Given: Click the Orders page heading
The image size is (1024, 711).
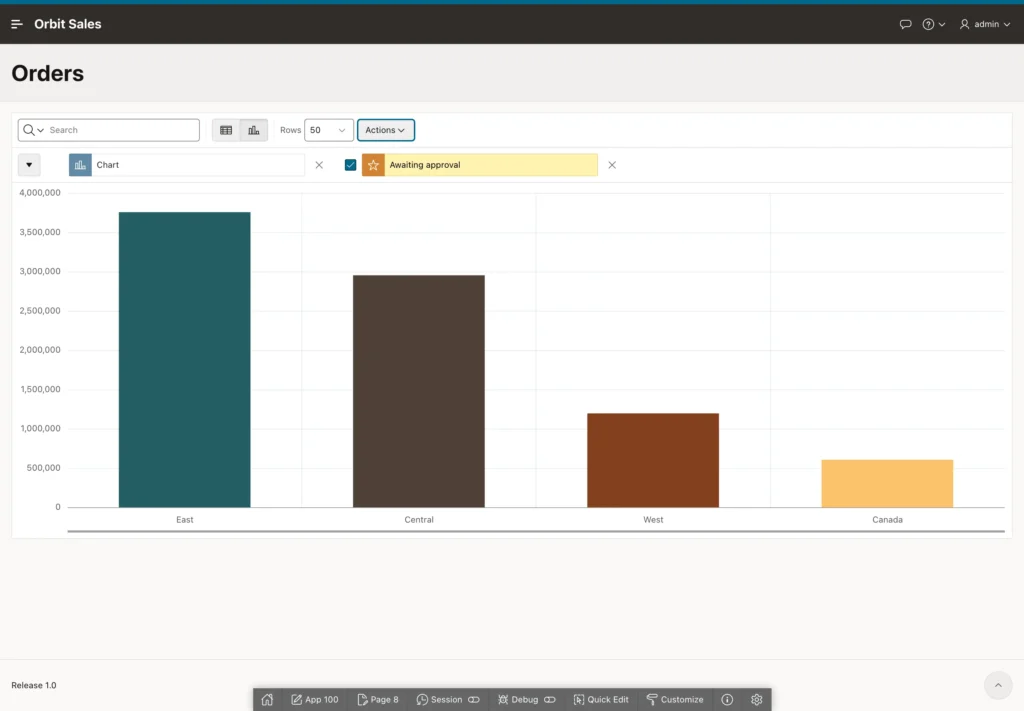Looking at the screenshot, I should pyautogui.click(x=48, y=73).
